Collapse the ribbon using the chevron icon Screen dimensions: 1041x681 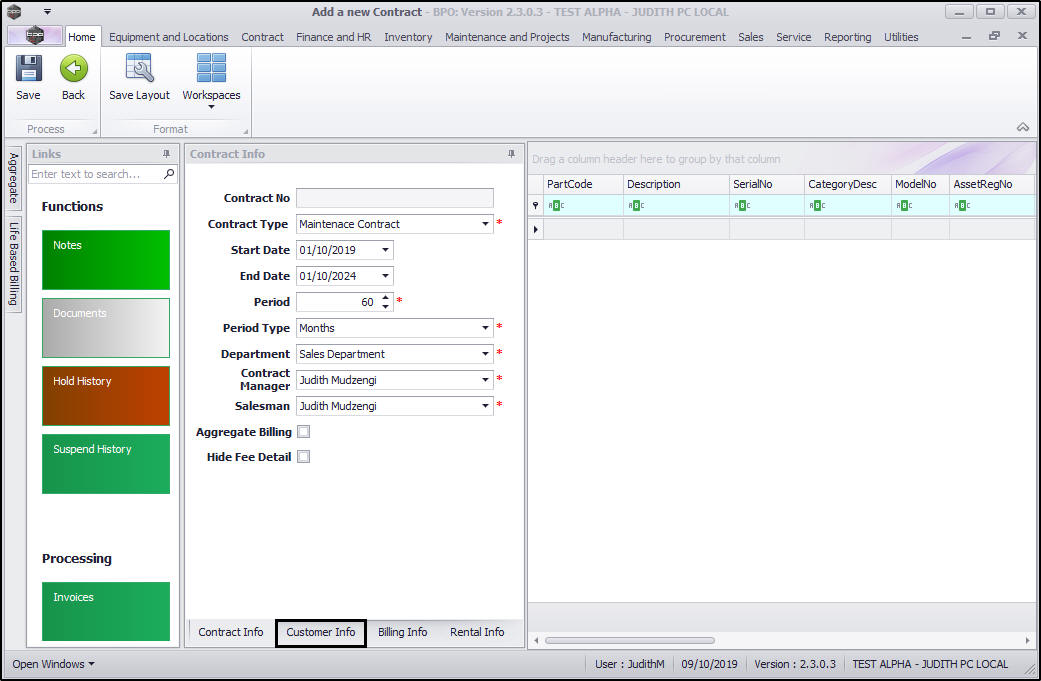[x=1023, y=127]
